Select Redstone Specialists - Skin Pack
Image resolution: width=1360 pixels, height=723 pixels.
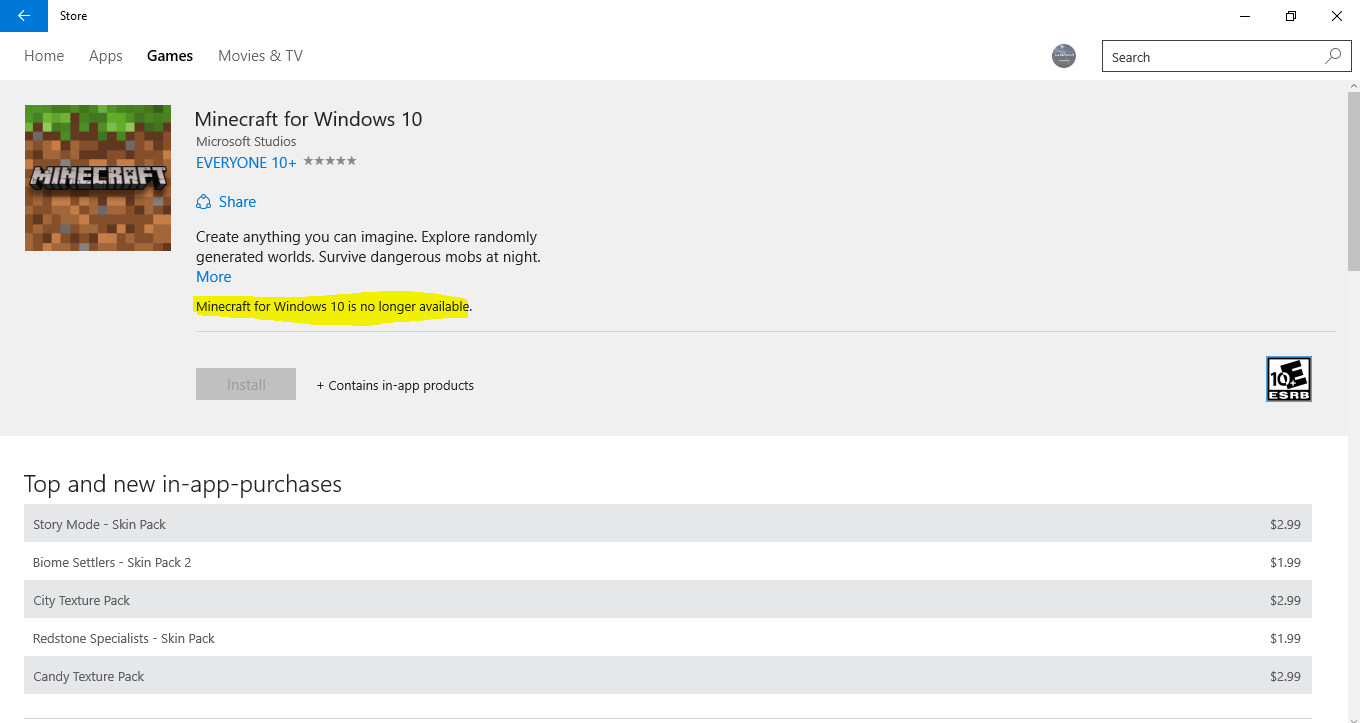click(x=668, y=638)
